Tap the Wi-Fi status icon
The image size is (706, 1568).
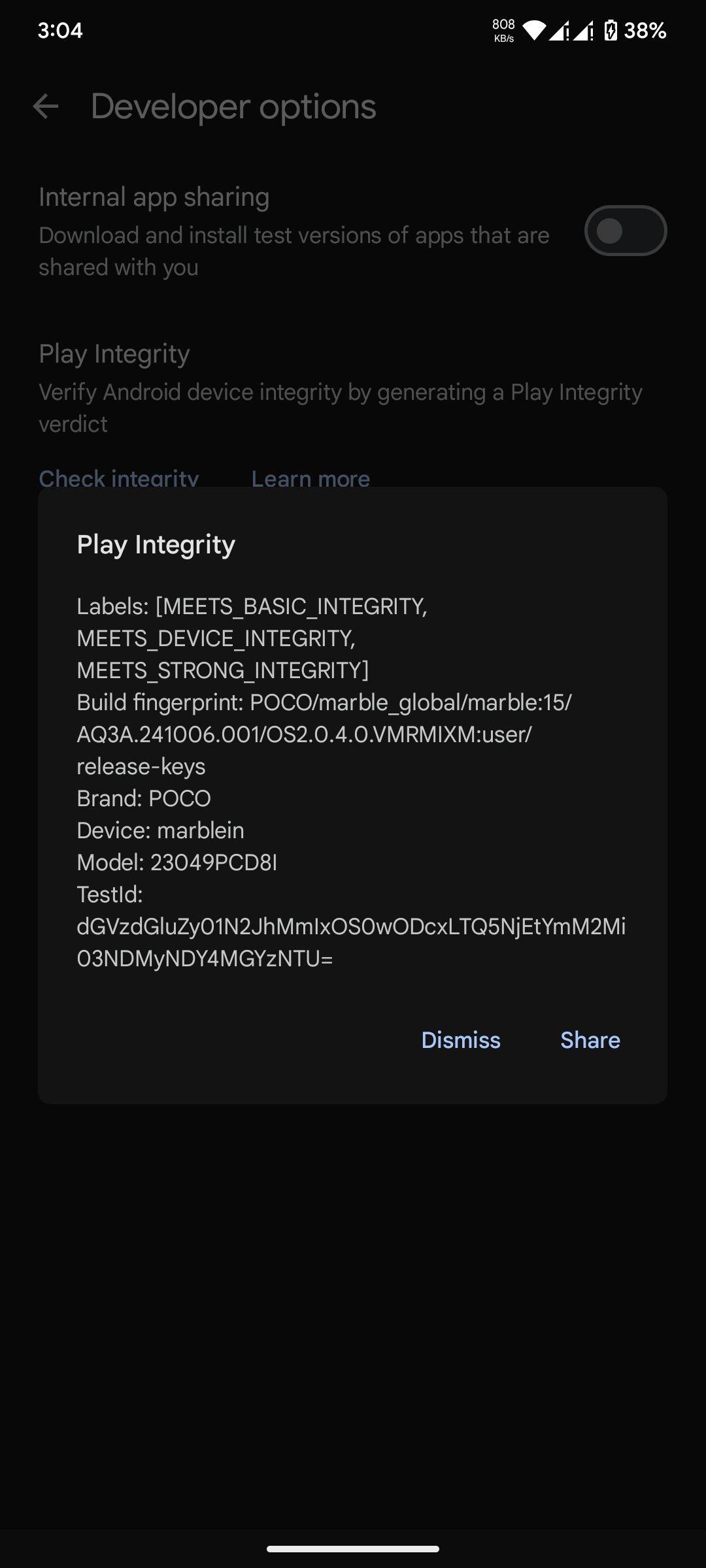point(534,31)
